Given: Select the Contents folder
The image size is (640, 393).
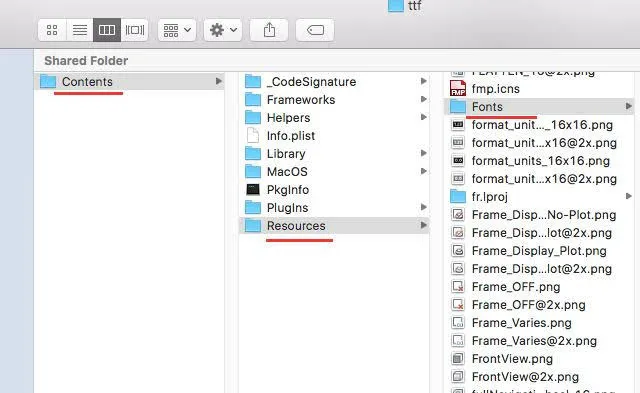Looking at the screenshot, I should tap(130, 82).
